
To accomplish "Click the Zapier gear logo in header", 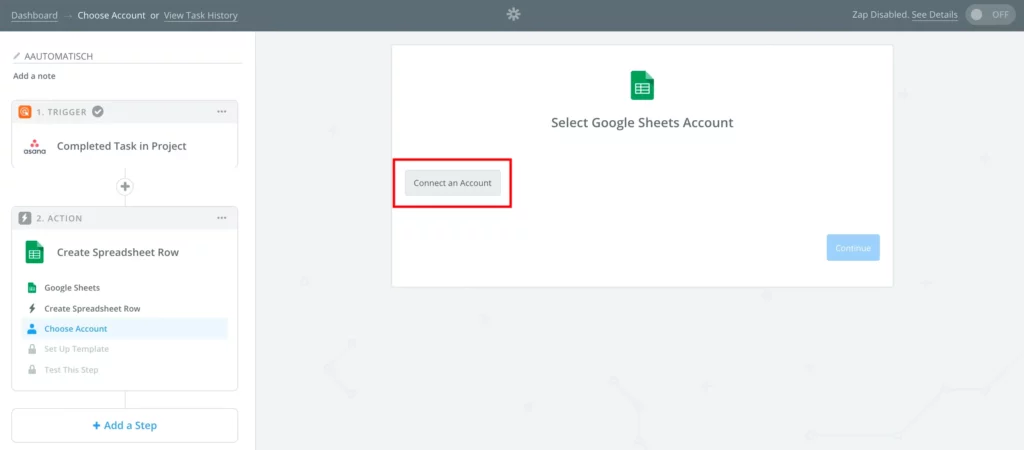I will 513,14.
